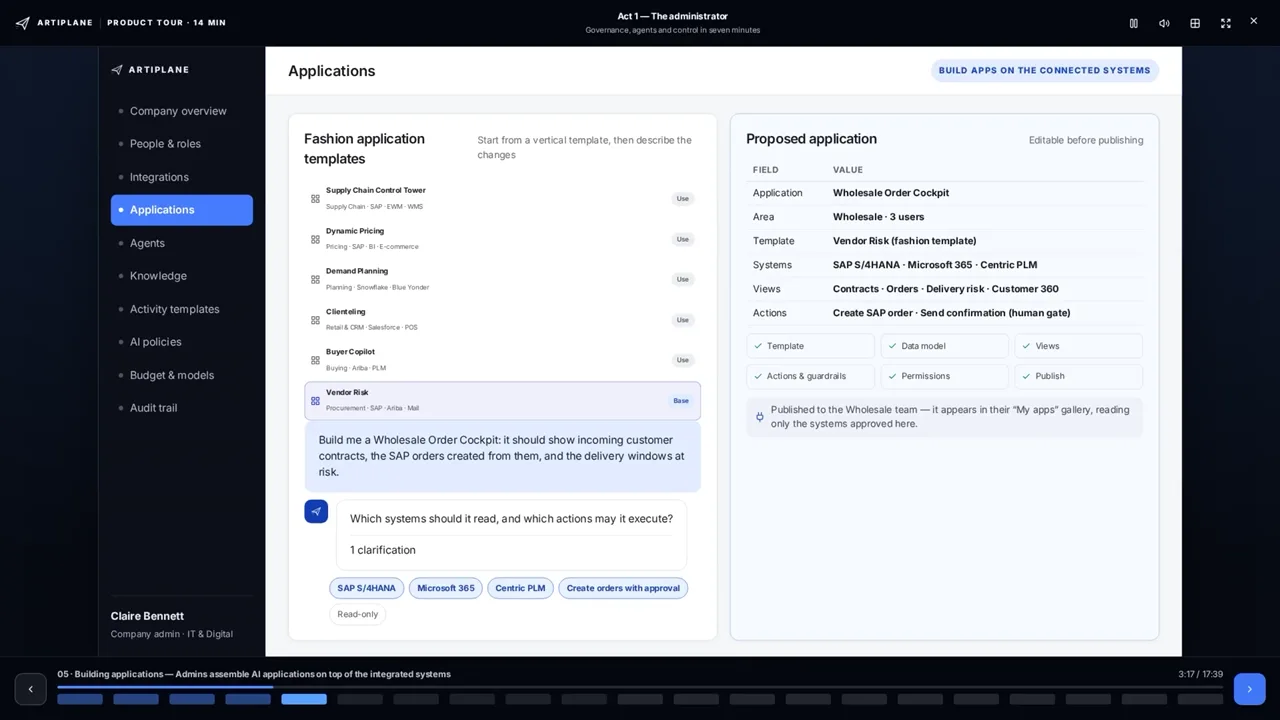Use the Demand Planning template

(x=683, y=279)
